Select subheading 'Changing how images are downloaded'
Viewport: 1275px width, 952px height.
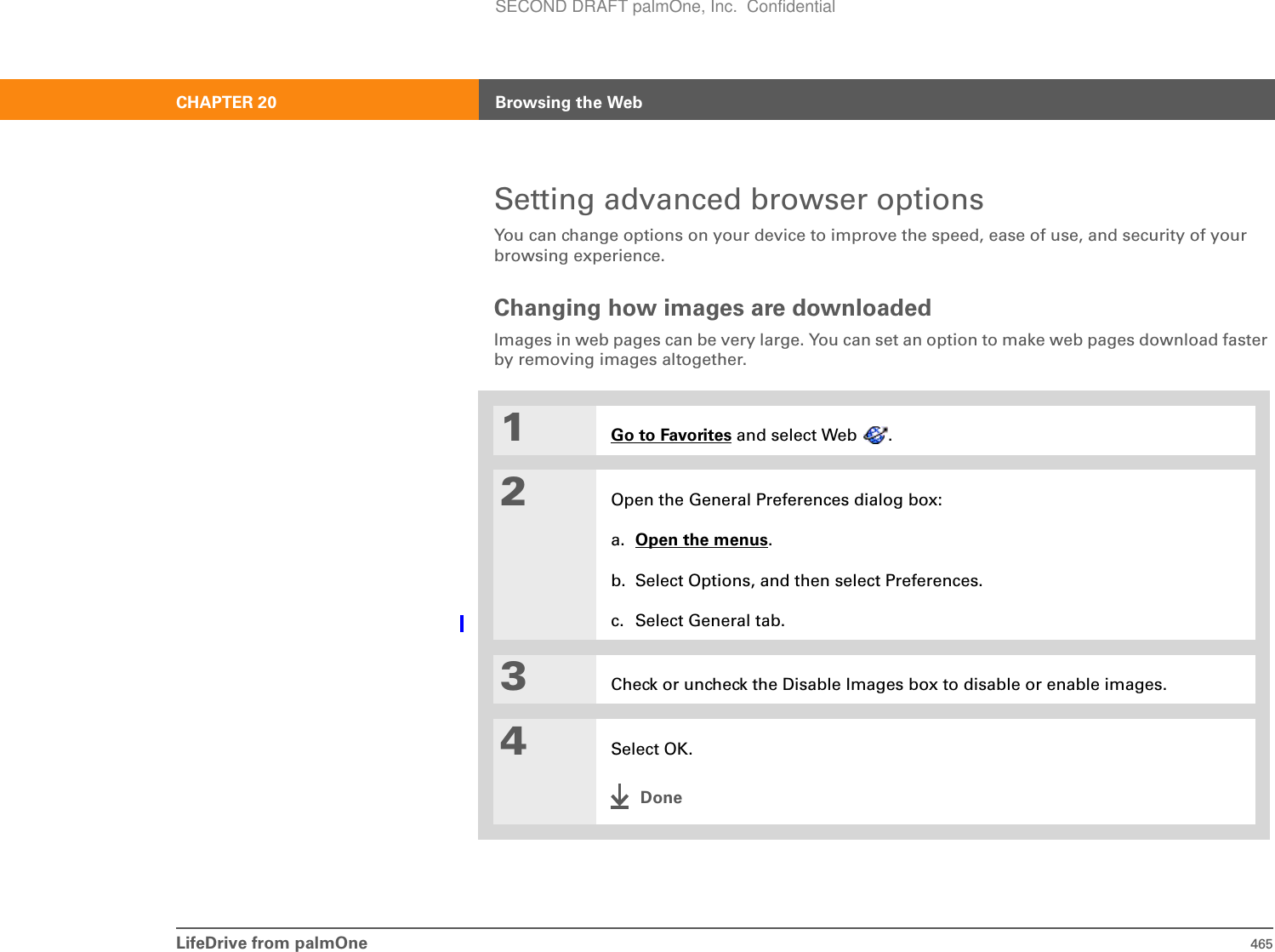pyautogui.click(x=713, y=307)
